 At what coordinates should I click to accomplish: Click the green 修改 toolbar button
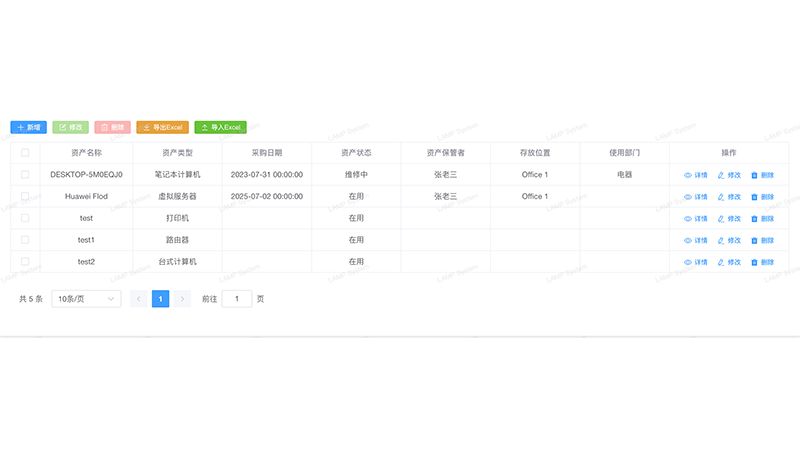click(70, 127)
